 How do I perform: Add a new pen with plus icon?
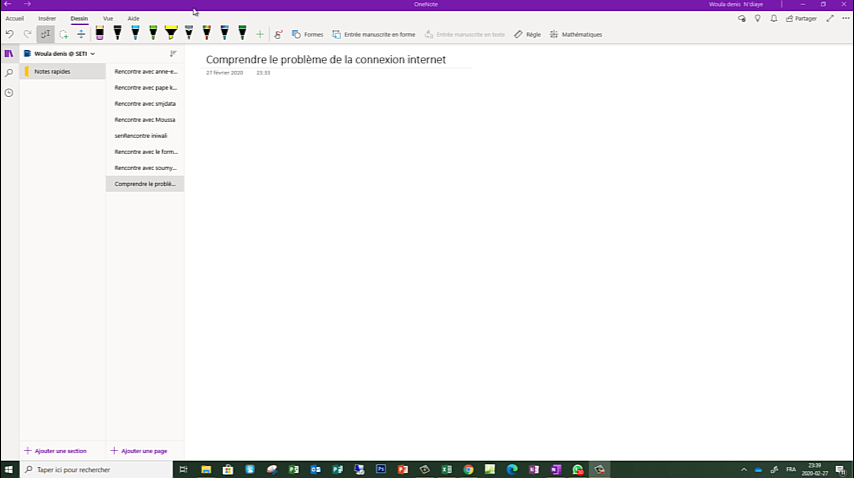point(260,34)
